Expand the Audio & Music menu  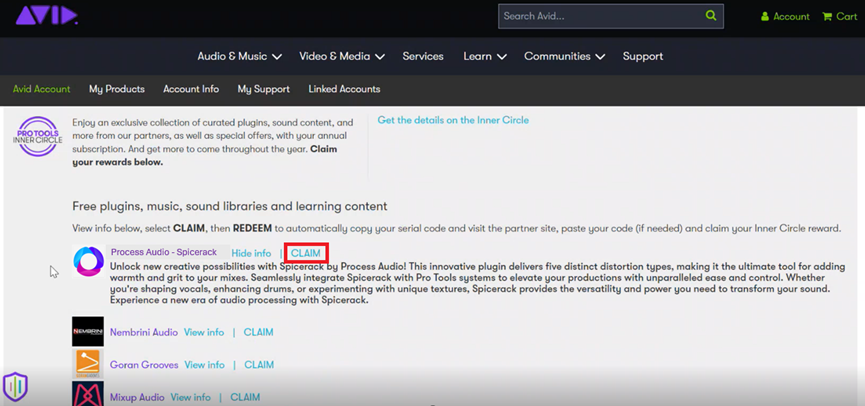click(240, 56)
